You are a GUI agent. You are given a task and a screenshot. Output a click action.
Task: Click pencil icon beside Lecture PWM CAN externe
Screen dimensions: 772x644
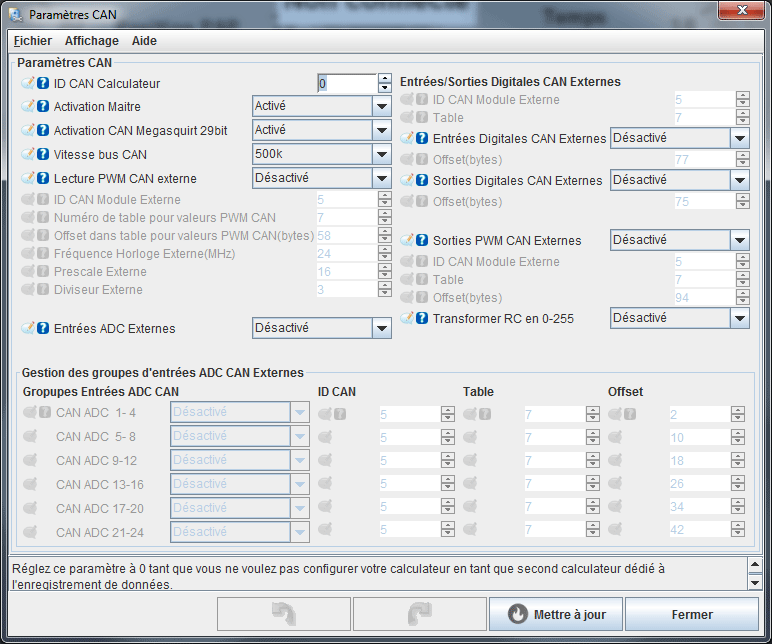pos(28,179)
